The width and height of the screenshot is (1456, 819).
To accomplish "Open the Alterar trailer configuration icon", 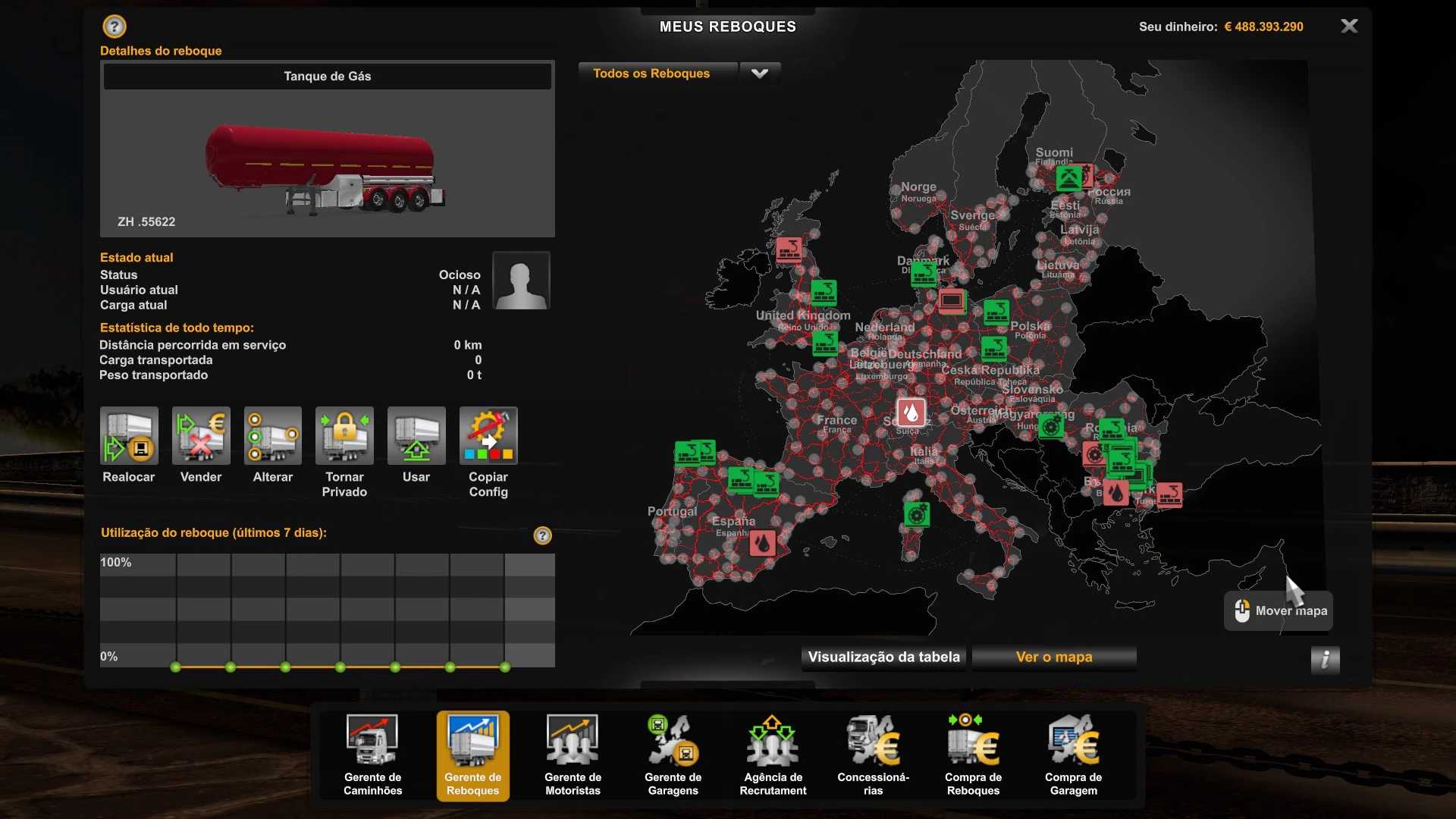I will pos(273,437).
